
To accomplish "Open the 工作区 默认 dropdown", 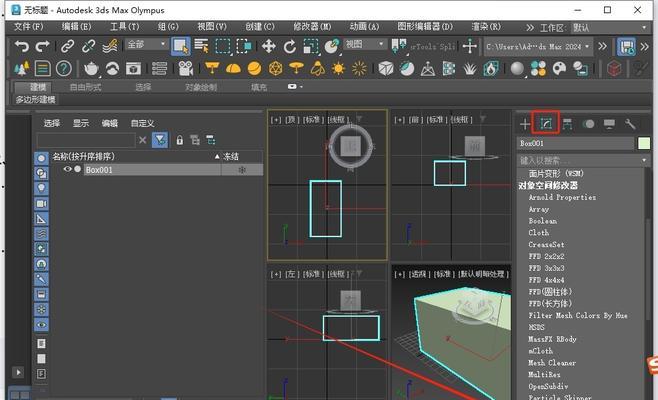I will click(610, 28).
